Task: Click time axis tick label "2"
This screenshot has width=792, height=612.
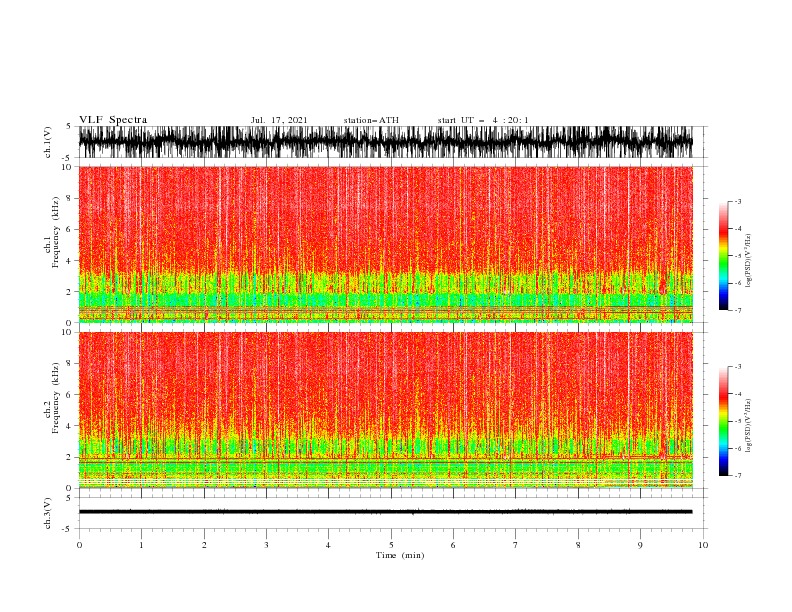Action: coord(204,545)
